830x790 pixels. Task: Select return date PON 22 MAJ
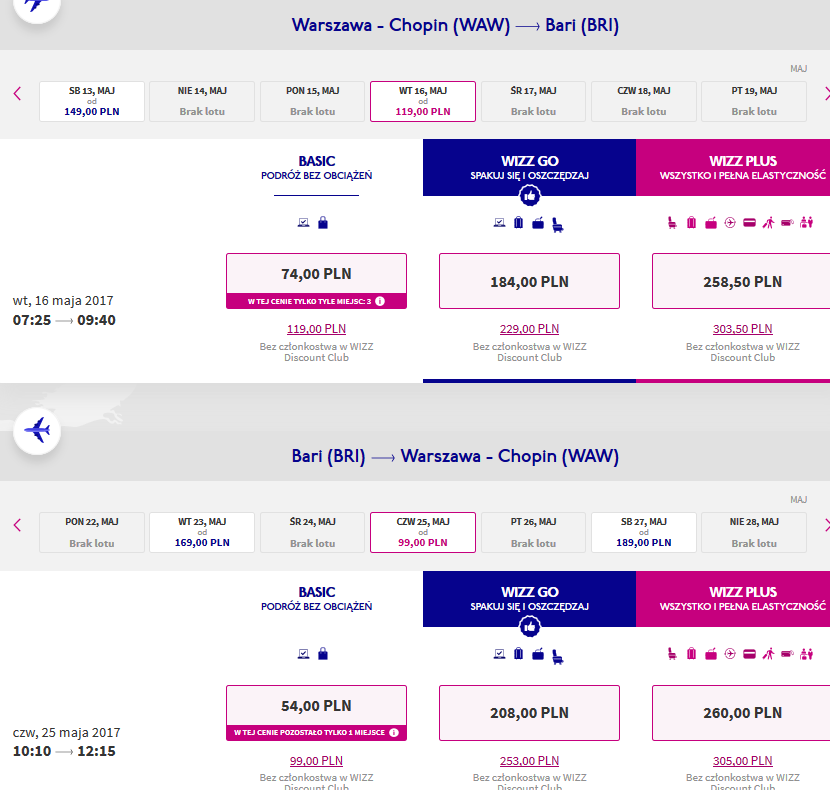coord(92,532)
